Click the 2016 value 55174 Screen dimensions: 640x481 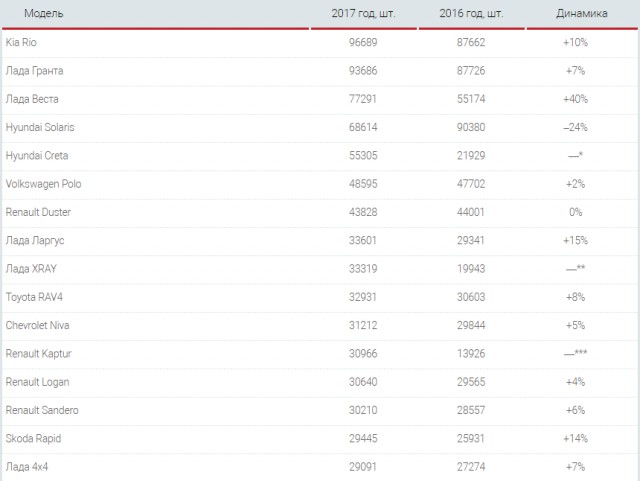471,99
